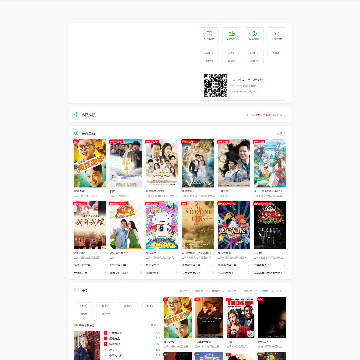This screenshot has height=360, width=360.
Task: Open the elderly gray-haired person thumbnail
Action: 87,345
